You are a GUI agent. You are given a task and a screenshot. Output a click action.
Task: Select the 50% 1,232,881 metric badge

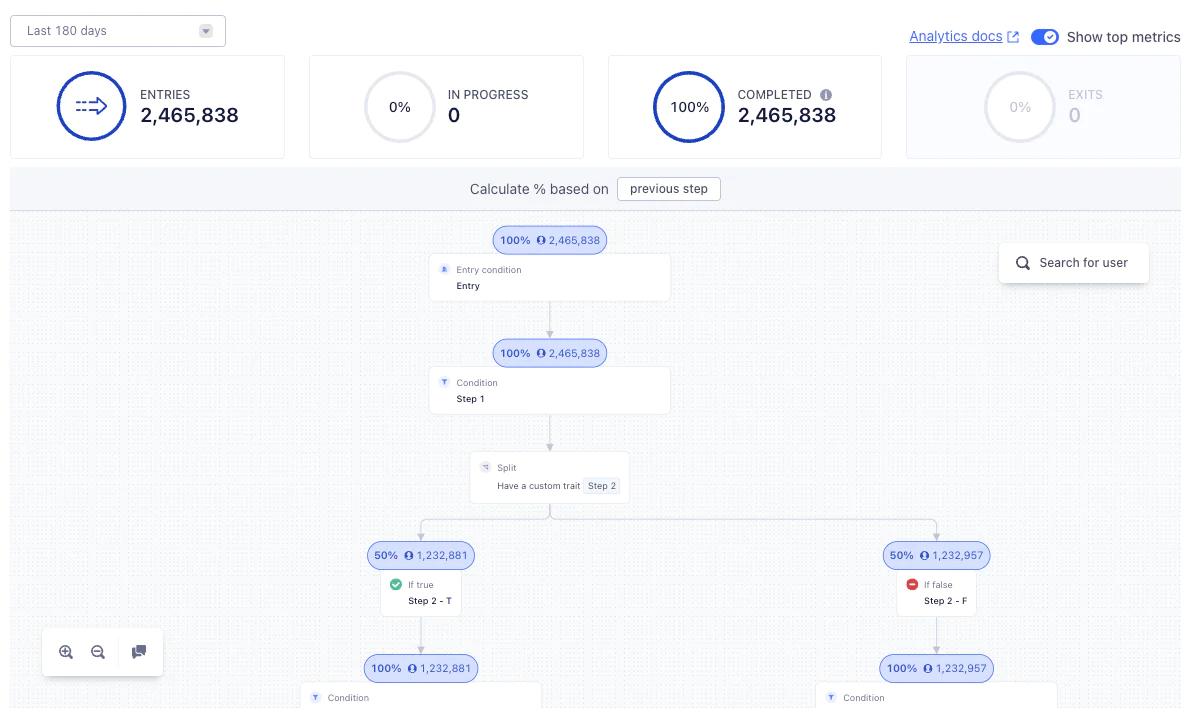(421, 555)
